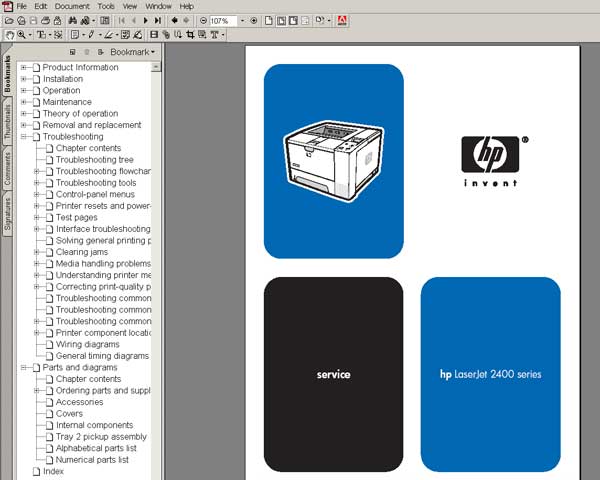Open the Zoom tool dropdown arrow

[x=30, y=35]
